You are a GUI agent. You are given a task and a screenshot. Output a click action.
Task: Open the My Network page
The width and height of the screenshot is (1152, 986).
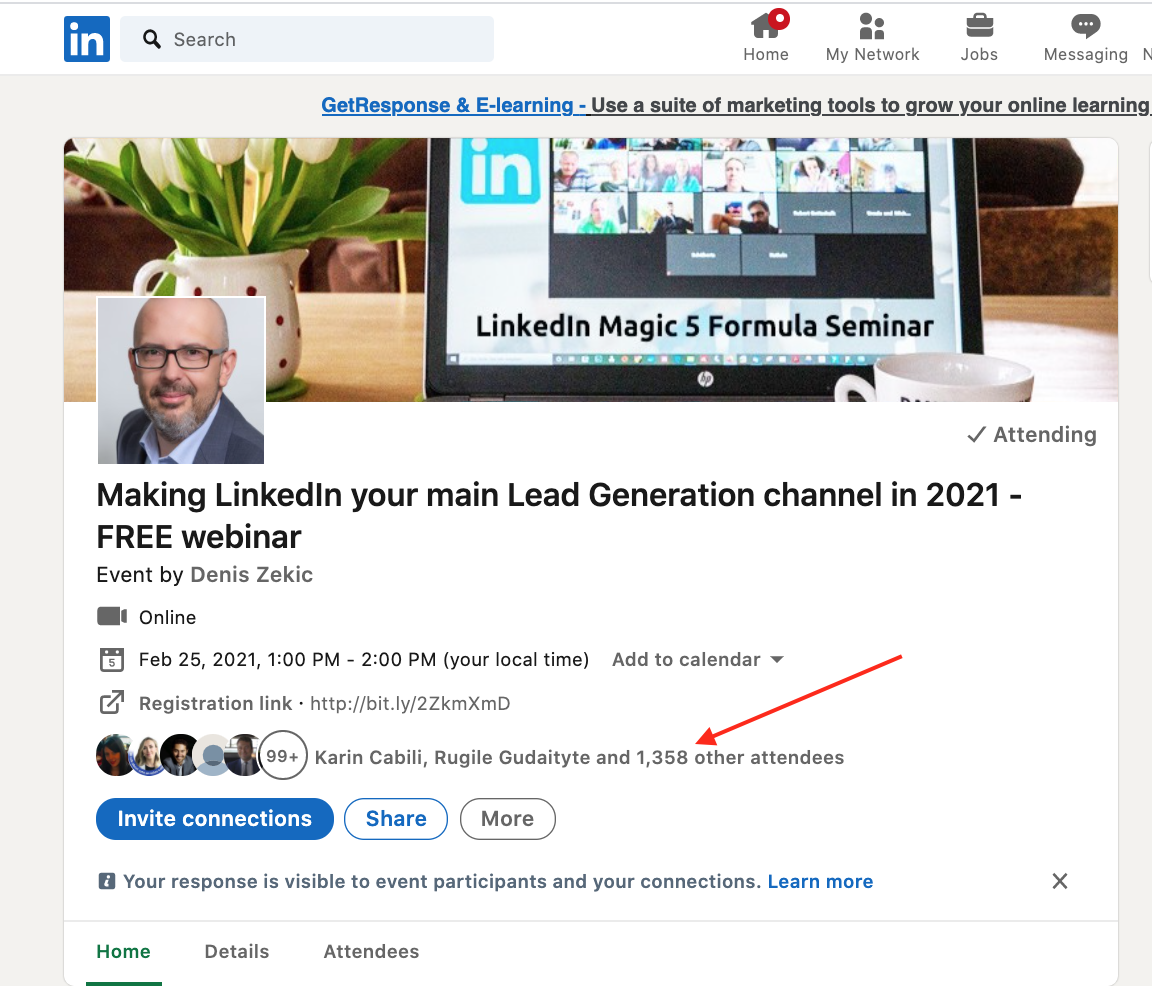pyautogui.click(x=872, y=37)
